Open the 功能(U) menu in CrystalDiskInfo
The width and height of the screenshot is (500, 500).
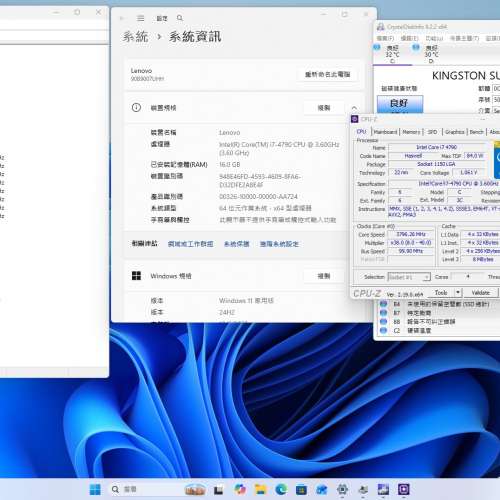pos(434,38)
